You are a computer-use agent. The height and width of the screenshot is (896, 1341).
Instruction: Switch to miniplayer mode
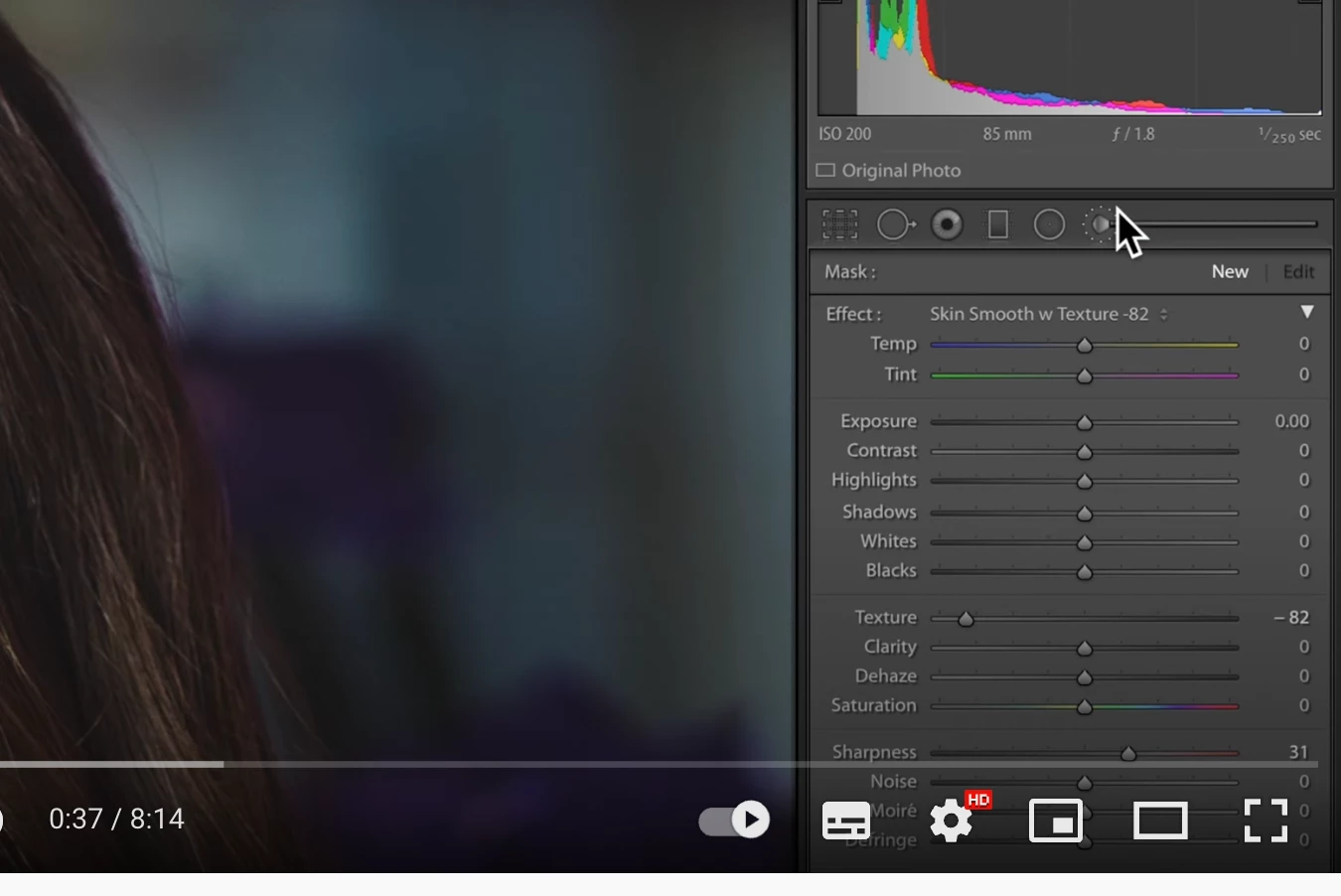coord(1056,821)
